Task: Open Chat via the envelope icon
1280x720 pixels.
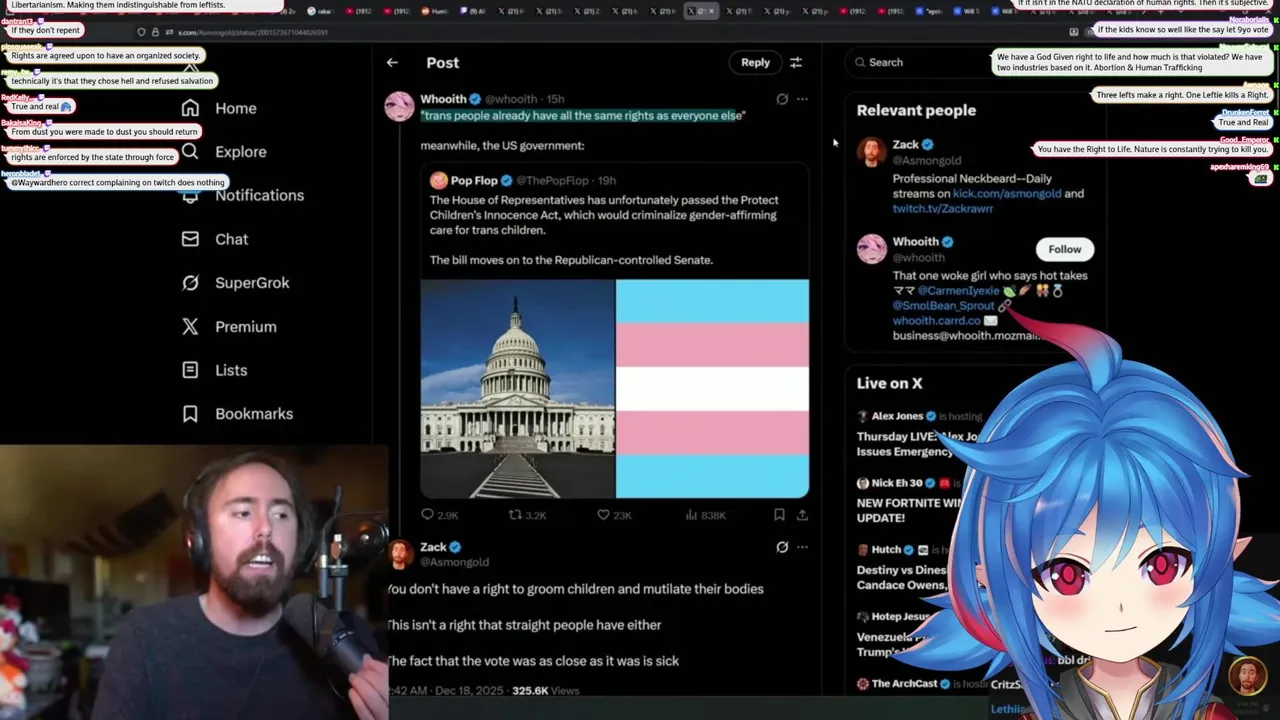Action: 190,239
